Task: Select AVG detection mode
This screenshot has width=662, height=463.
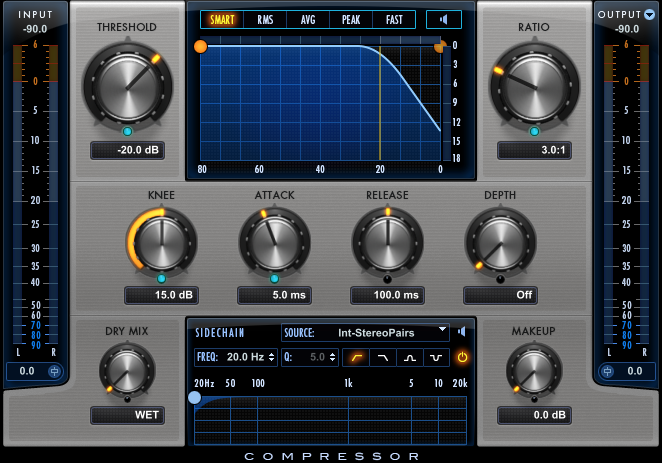Action: tap(308, 19)
